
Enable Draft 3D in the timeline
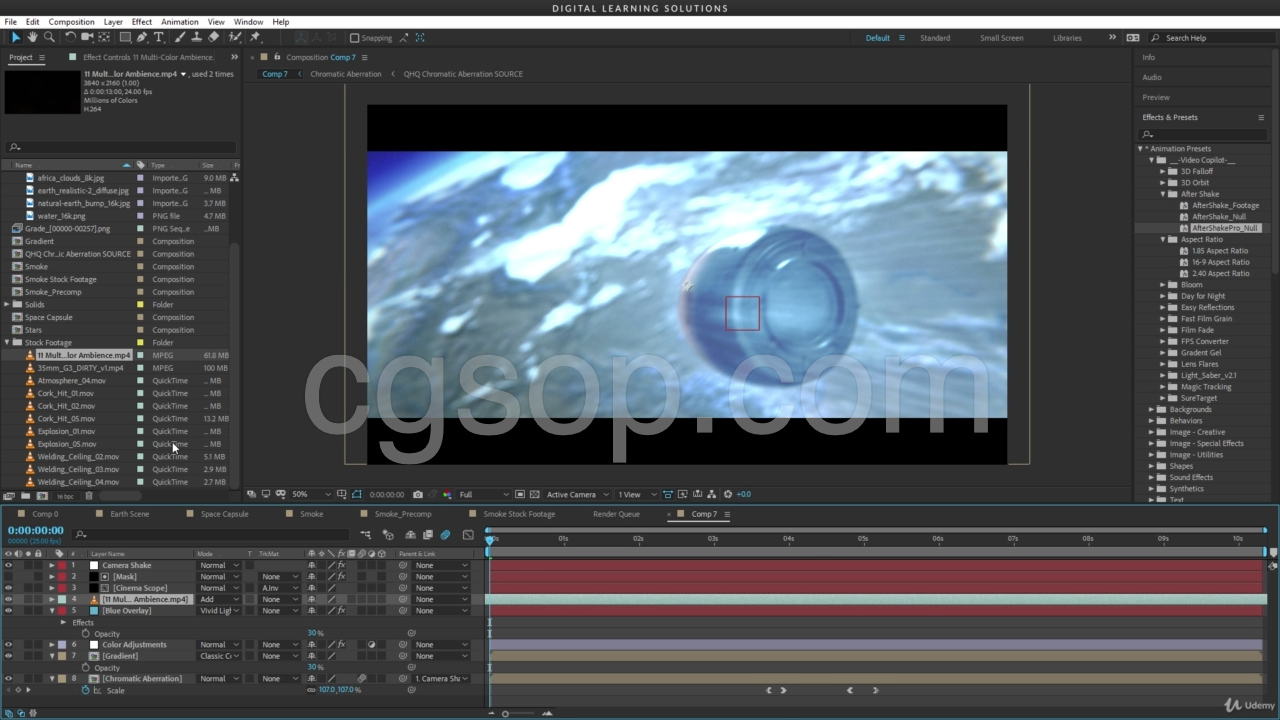389,535
